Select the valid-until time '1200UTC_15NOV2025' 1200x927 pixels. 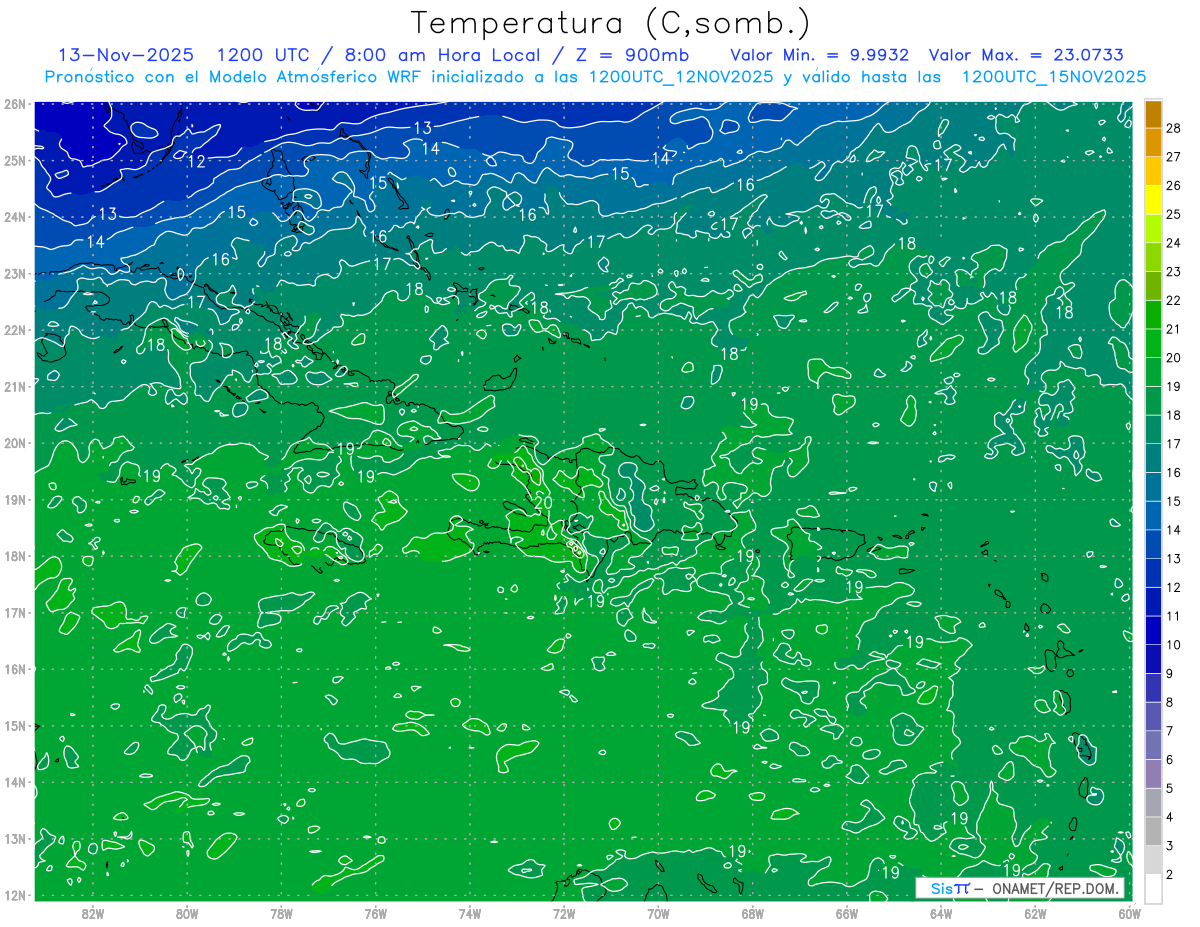(x=1053, y=77)
